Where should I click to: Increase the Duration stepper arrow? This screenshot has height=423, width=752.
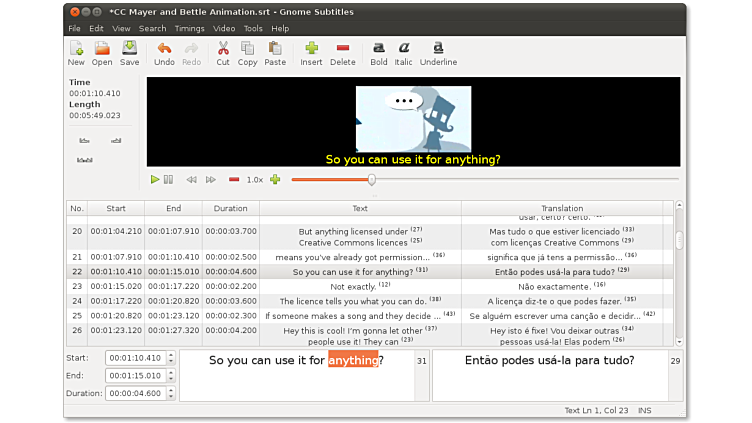coord(171,390)
